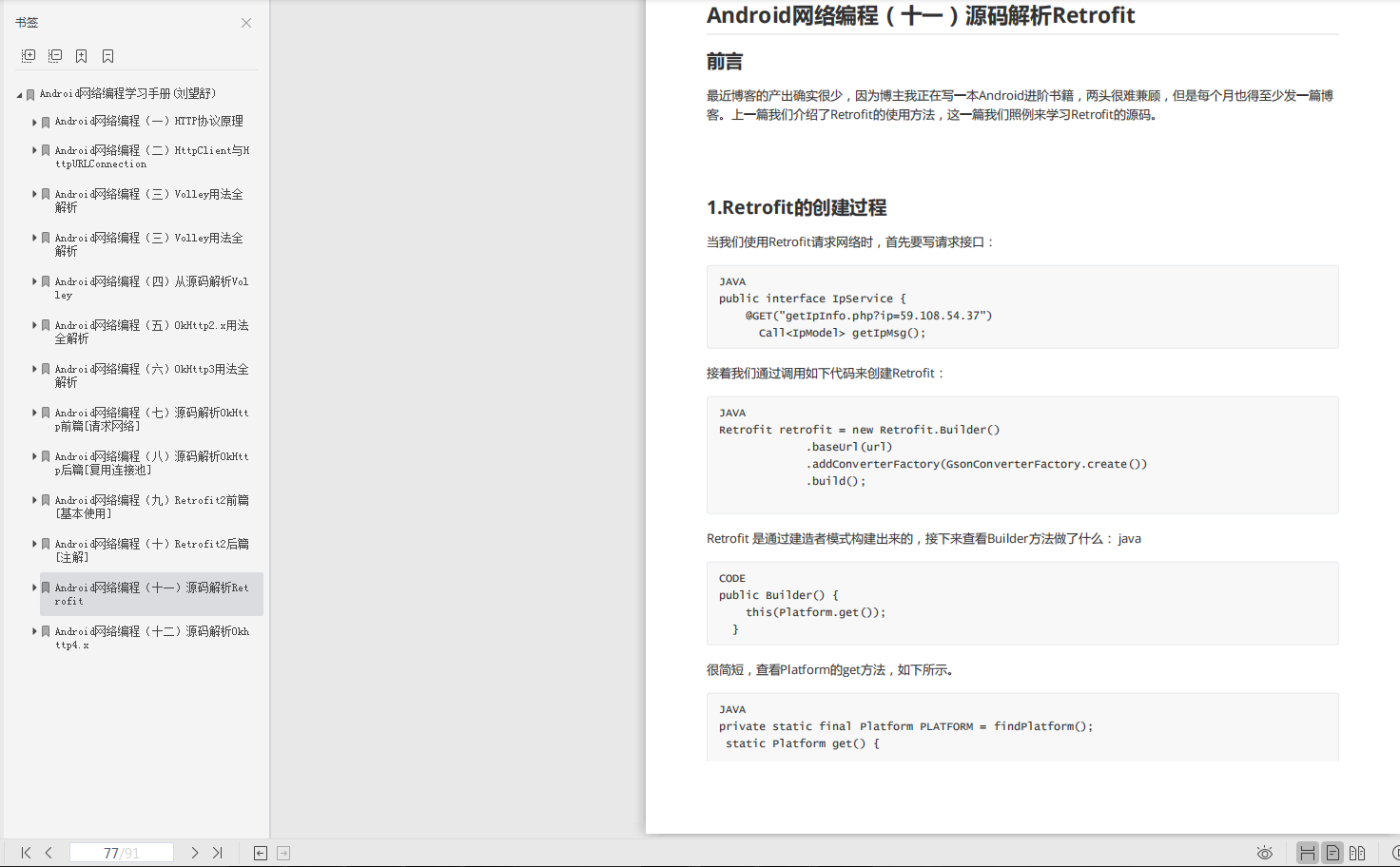Click code line private static final Platform PLATFORM

tap(905, 726)
